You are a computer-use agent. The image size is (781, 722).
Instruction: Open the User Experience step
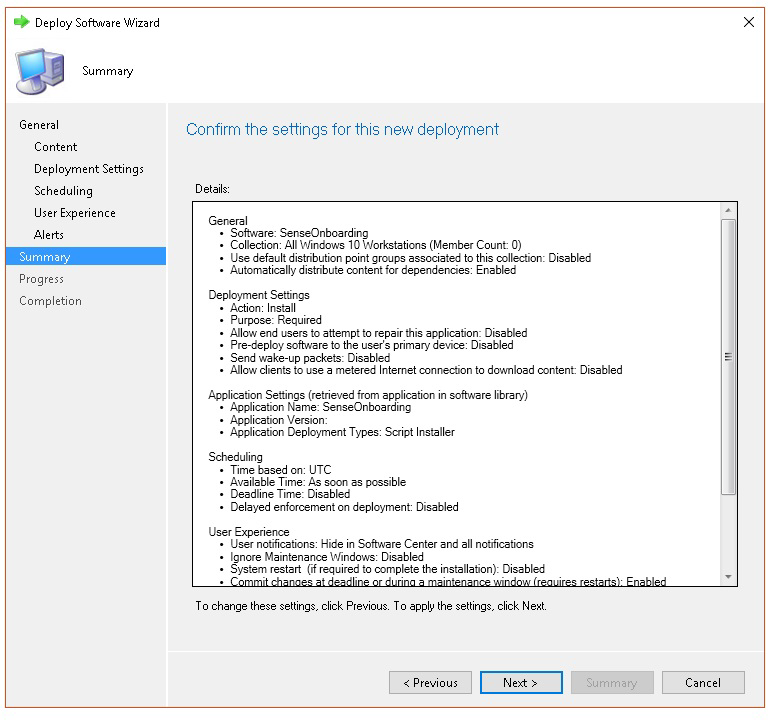click(74, 213)
